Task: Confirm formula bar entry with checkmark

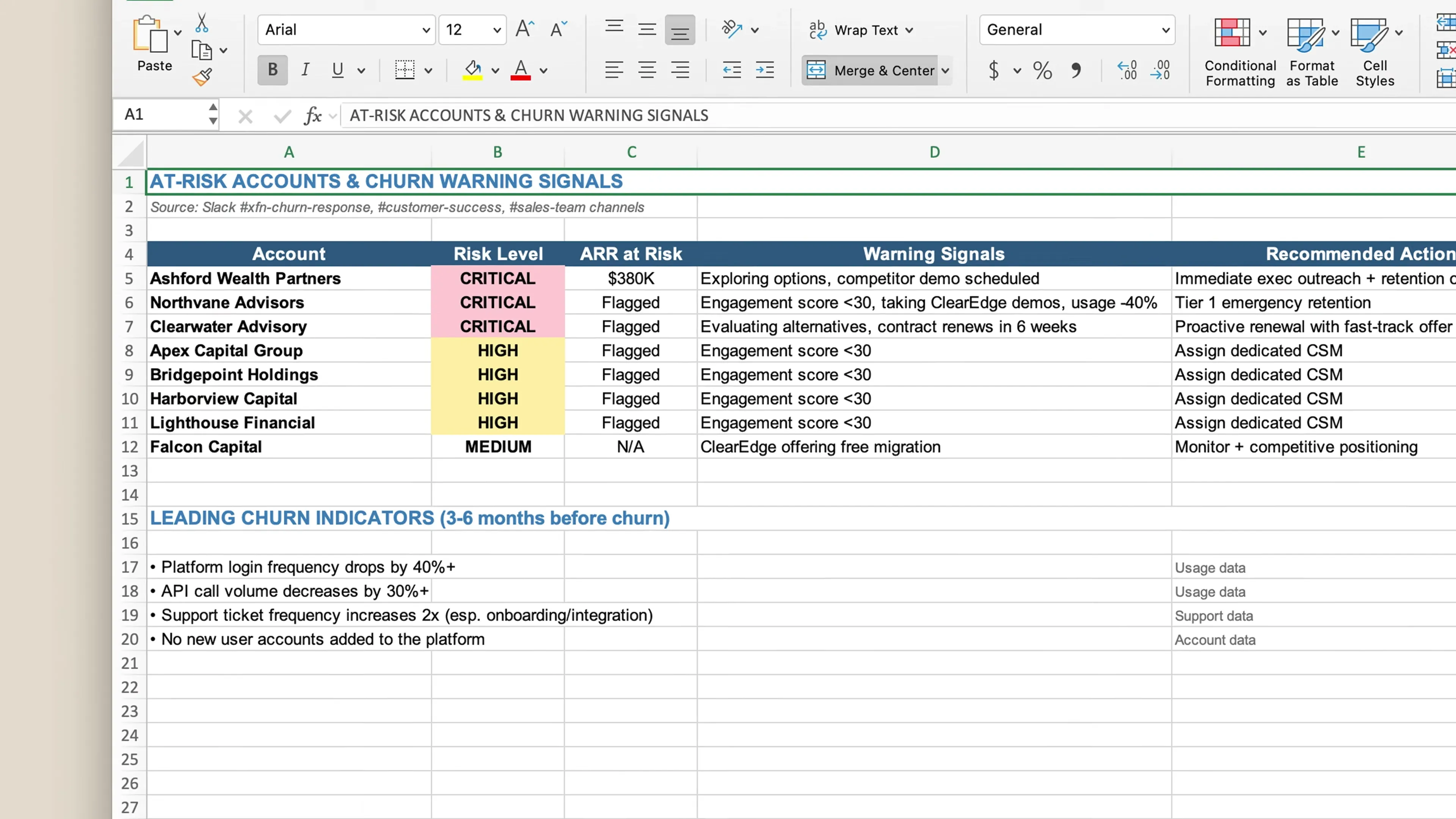Action: coord(282,116)
